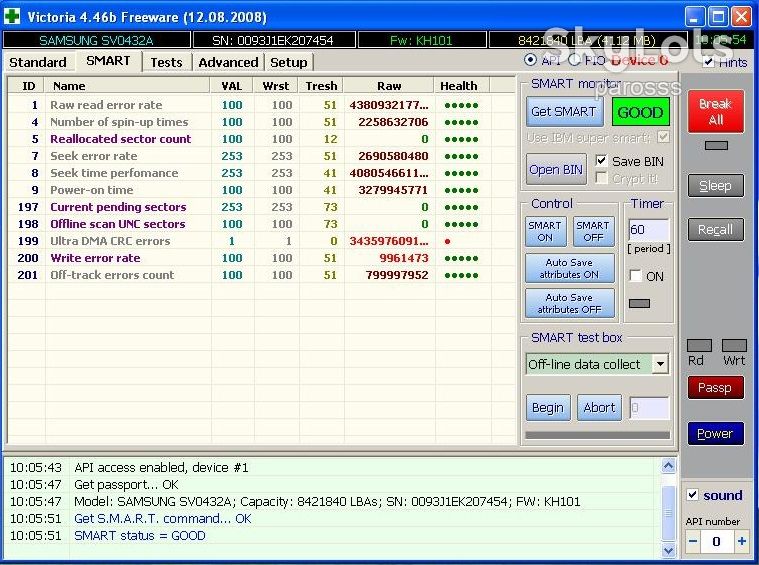The width and height of the screenshot is (759, 565).
Task: Open the Off-line data collect dropdown
Action: 660,364
